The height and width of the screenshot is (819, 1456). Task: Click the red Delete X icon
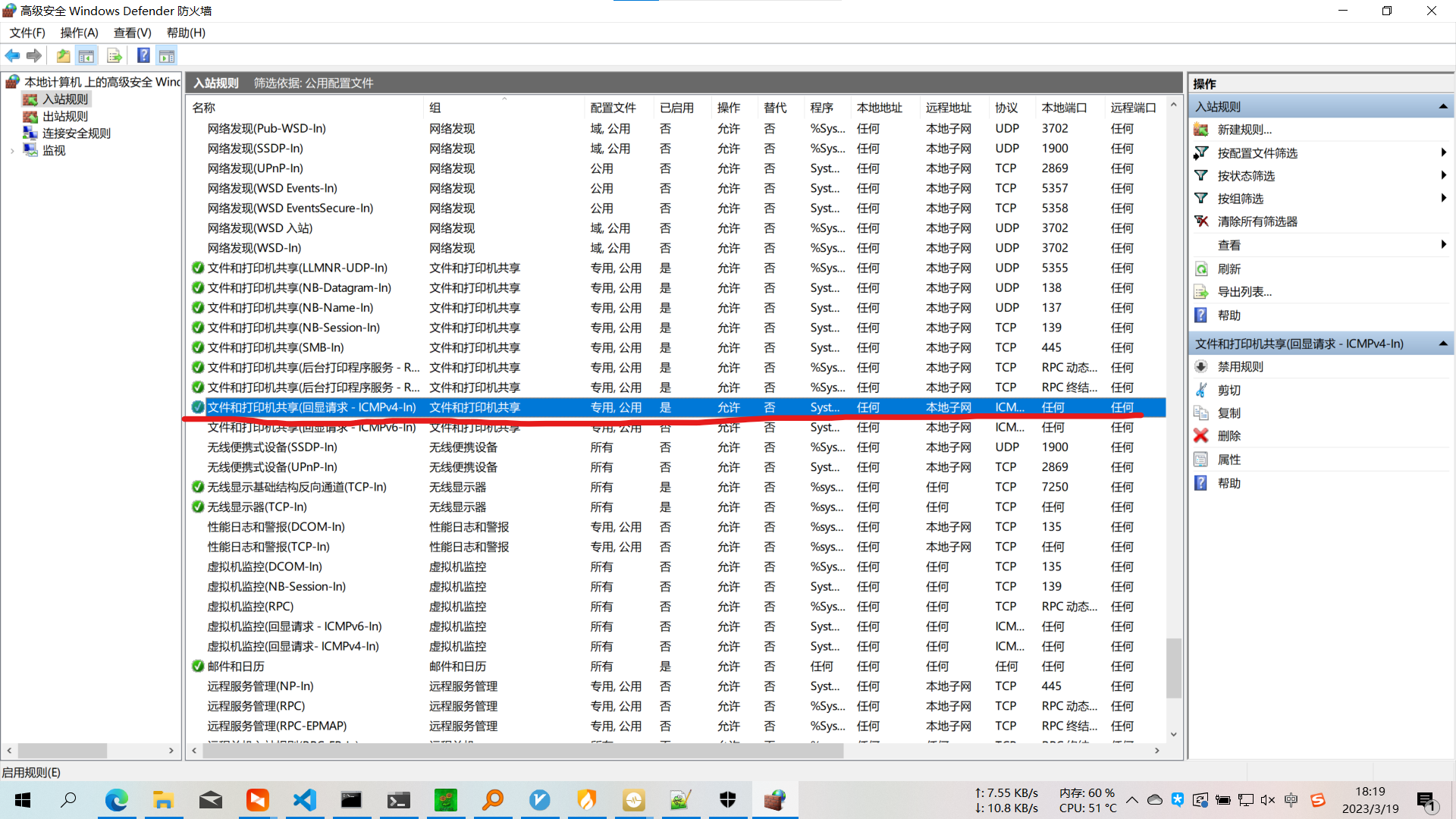click(1201, 436)
